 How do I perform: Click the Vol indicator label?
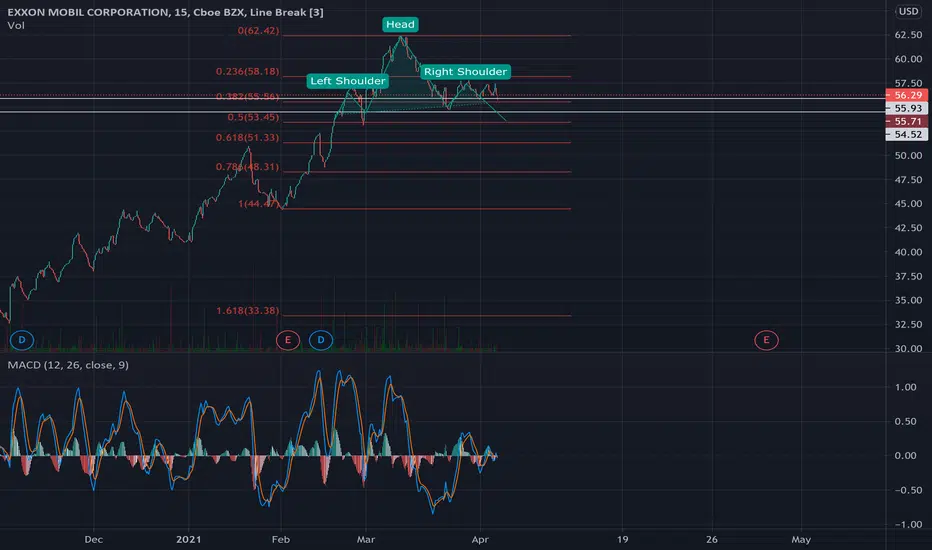point(16,26)
